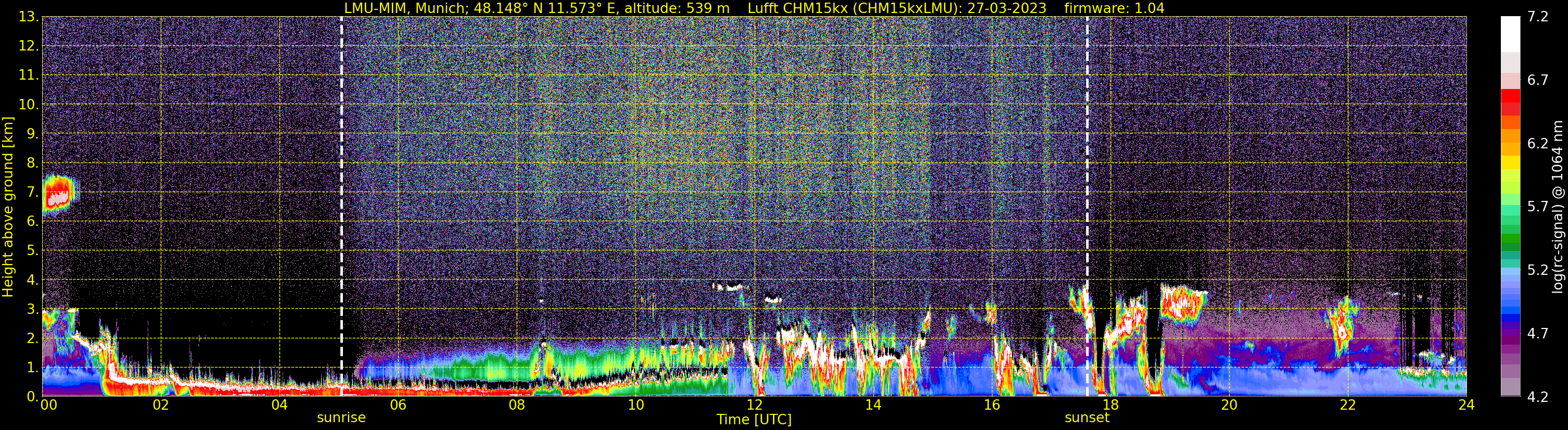Click the 'log(rc-signal) @ 1064 nm' colorbar title
Image resolution: width=1568 pixels, height=430 pixels.
[x=1557, y=207]
